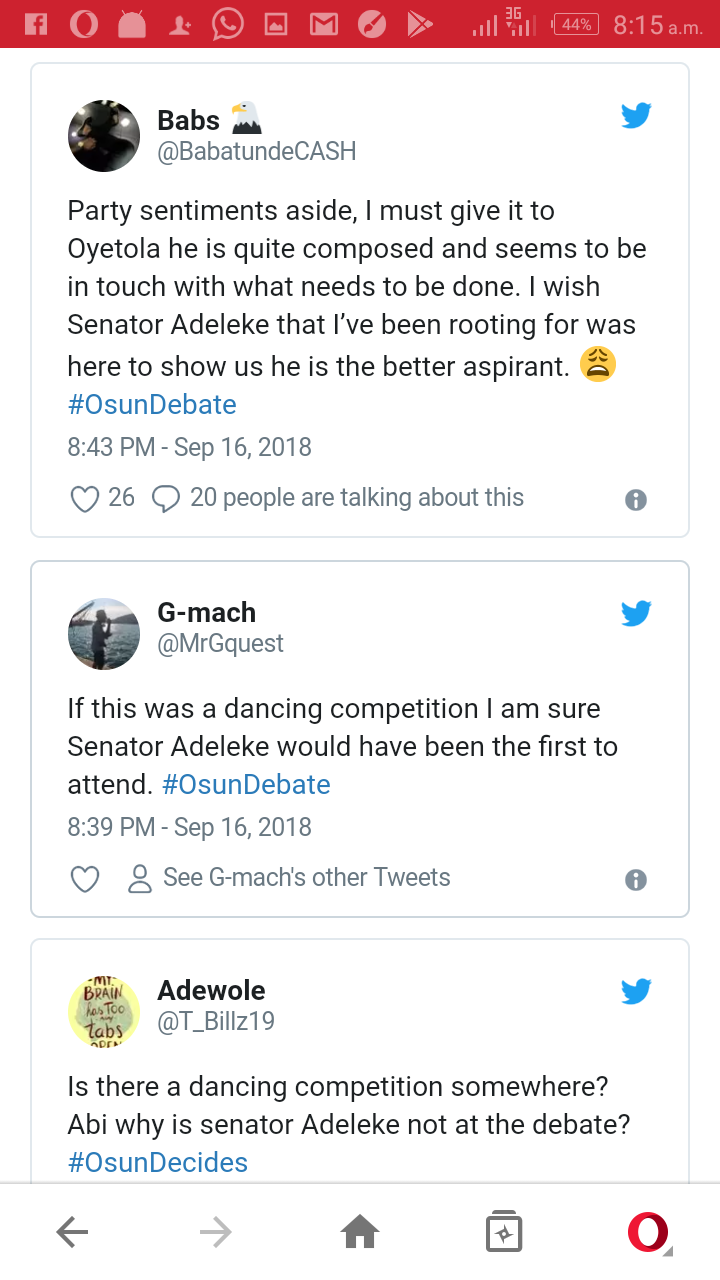This screenshot has width=720, height=1280.
Task: Open the Twitter bird on Babs' tweet
Action: click(636, 116)
